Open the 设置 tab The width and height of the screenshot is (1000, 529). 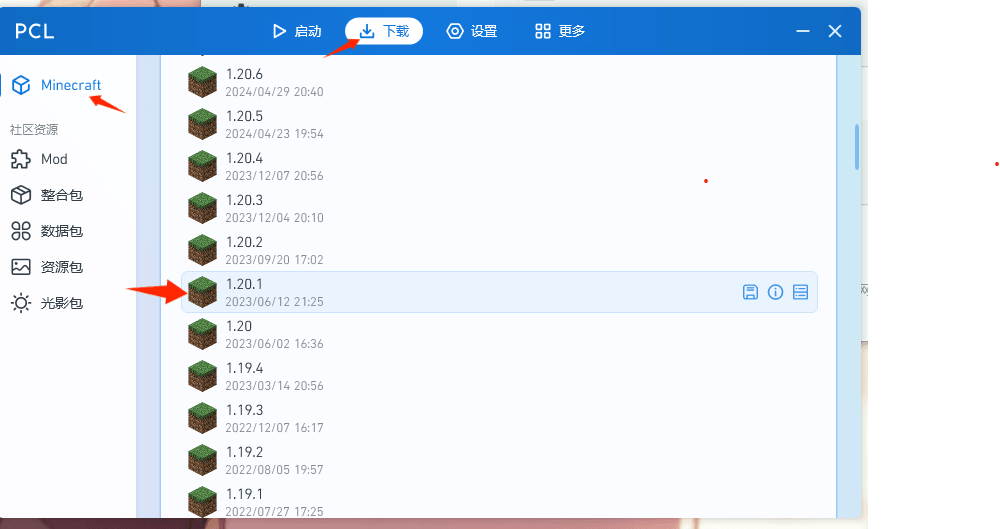(x=472, y=31)
